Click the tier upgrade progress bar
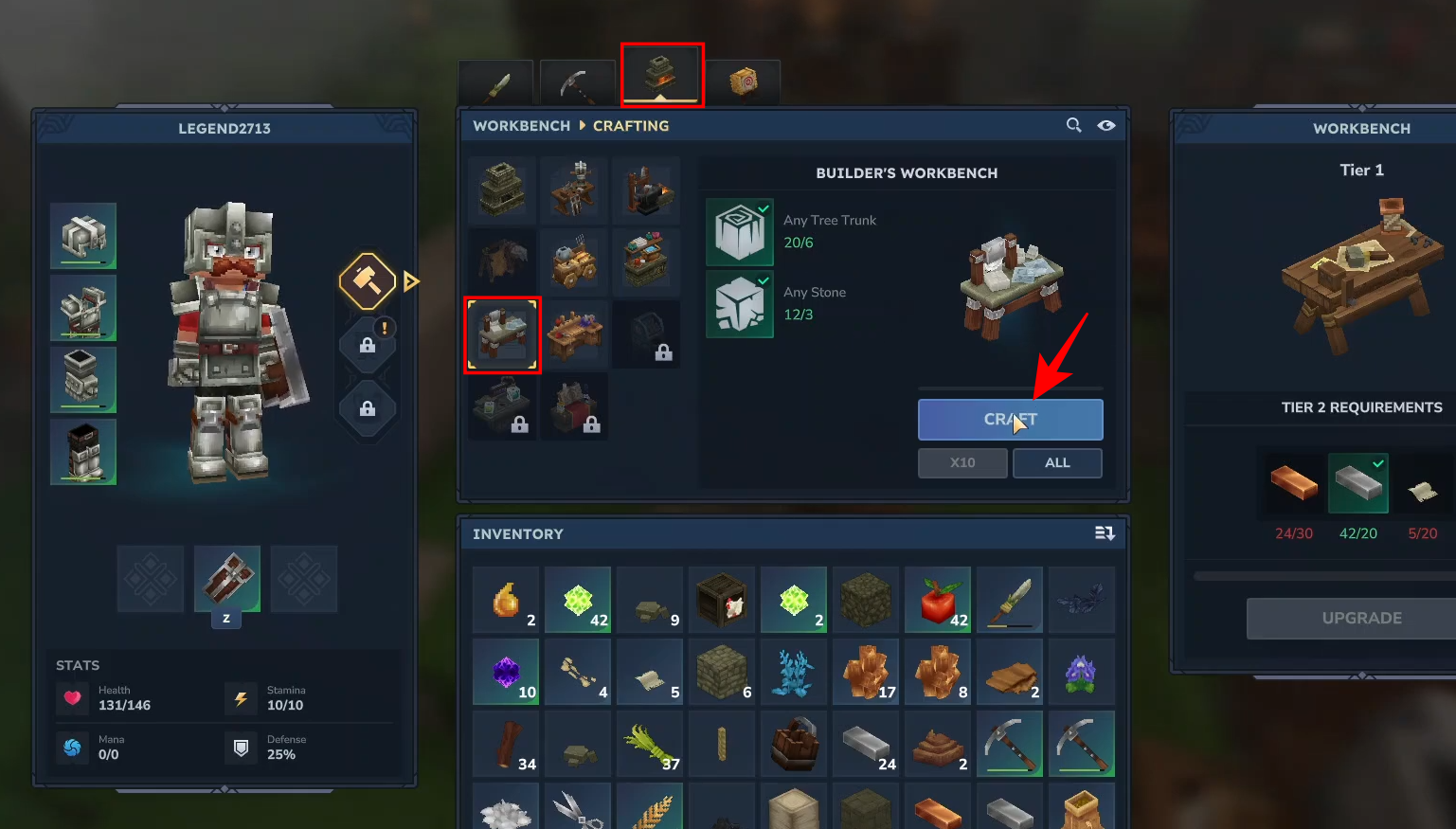Viewport: 1456px width, 829px height. coord(1326,576)
